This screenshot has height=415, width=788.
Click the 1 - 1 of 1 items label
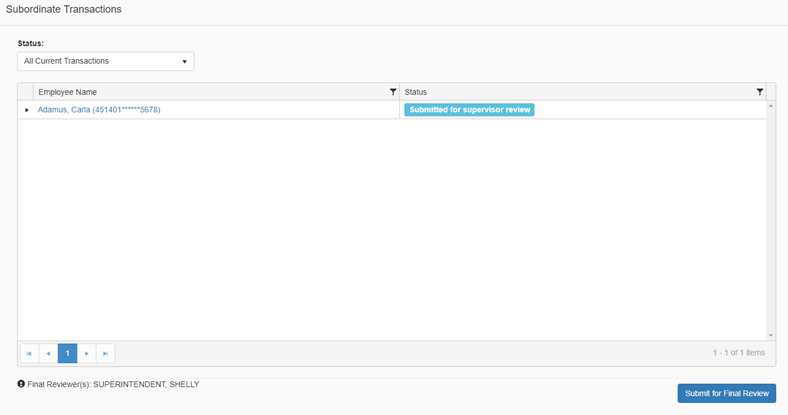[738, 353]
